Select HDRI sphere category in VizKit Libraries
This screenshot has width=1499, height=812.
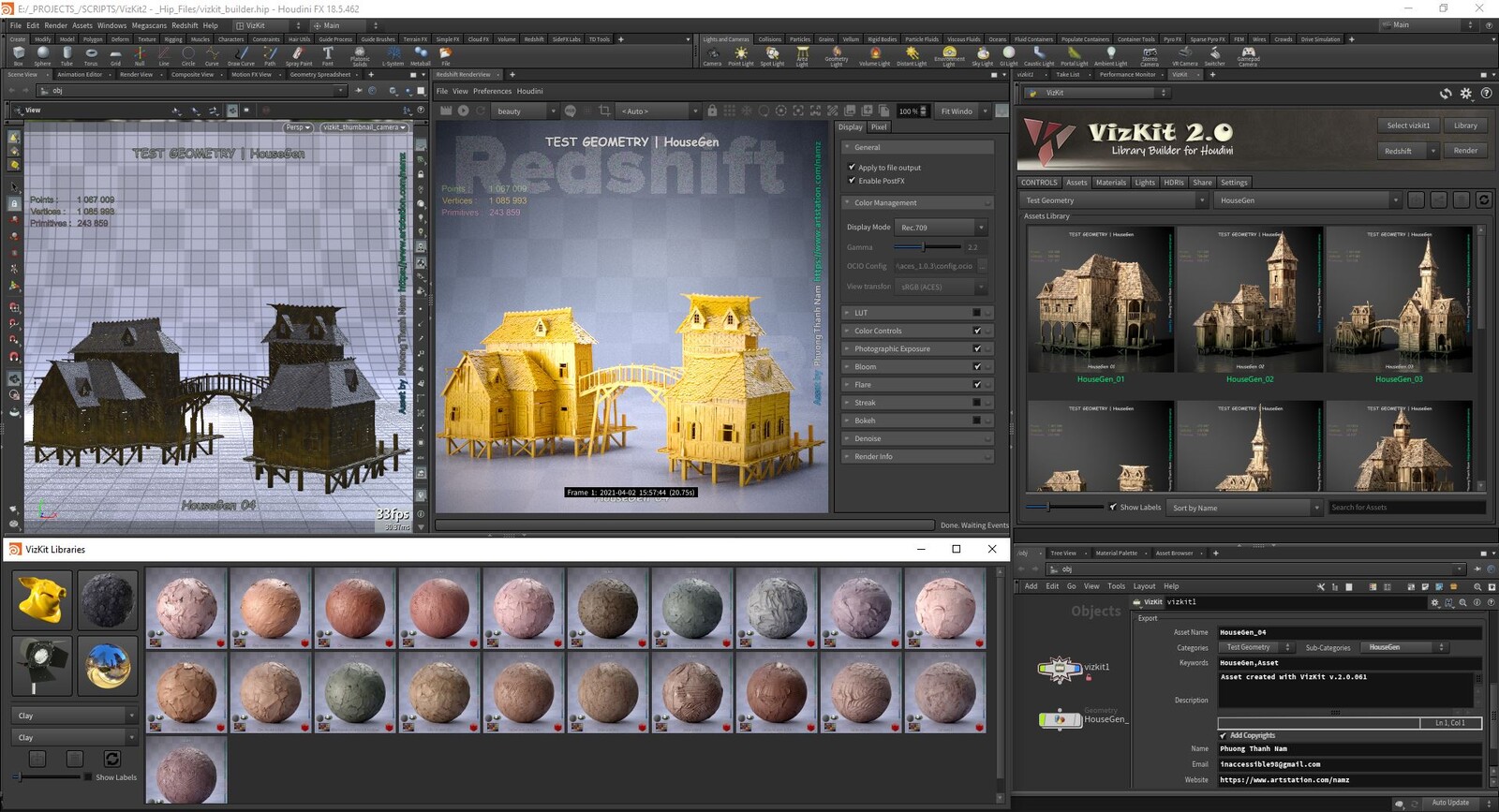point(108,666)
